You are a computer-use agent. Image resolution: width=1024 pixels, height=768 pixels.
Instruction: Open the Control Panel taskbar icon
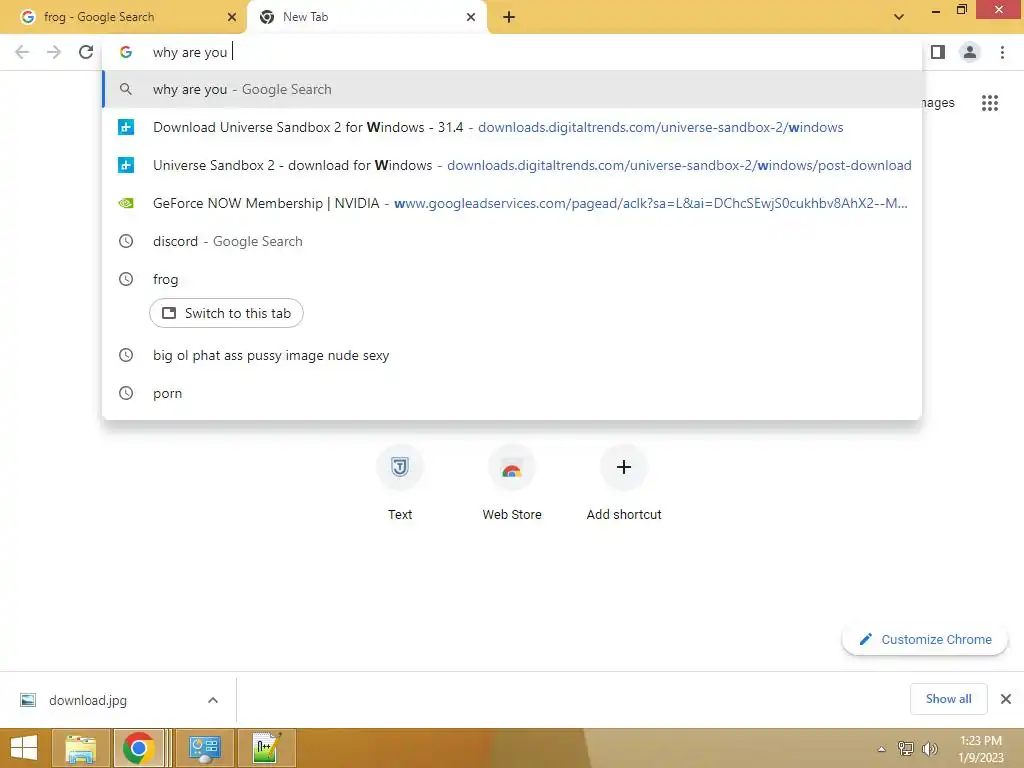(x=205, y=748)
